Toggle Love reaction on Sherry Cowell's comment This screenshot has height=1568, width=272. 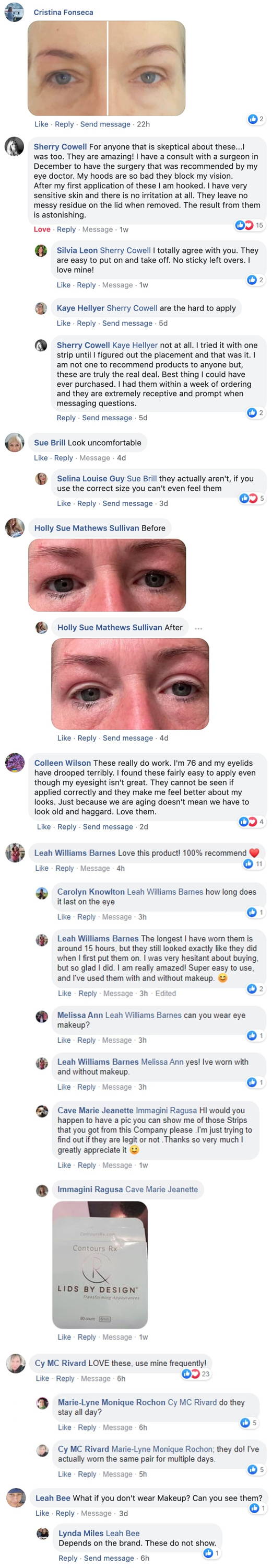(x=42, y=229)
